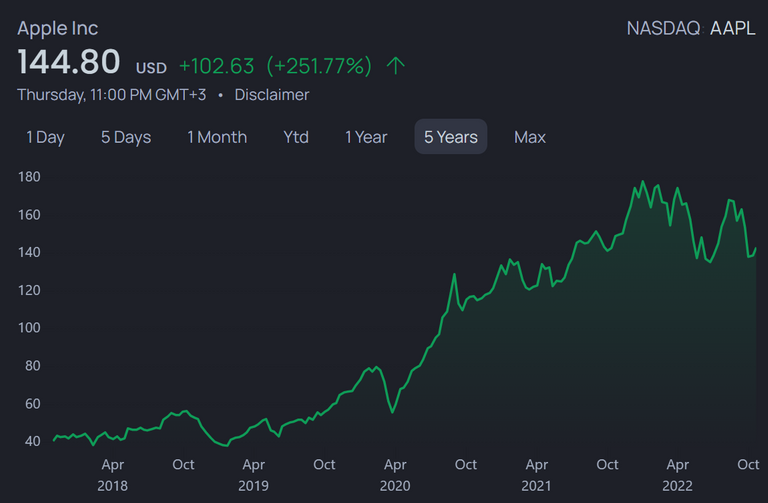768x503 pixels.
Task: Select the 5 Days range tab
Action: pos(126,137)
